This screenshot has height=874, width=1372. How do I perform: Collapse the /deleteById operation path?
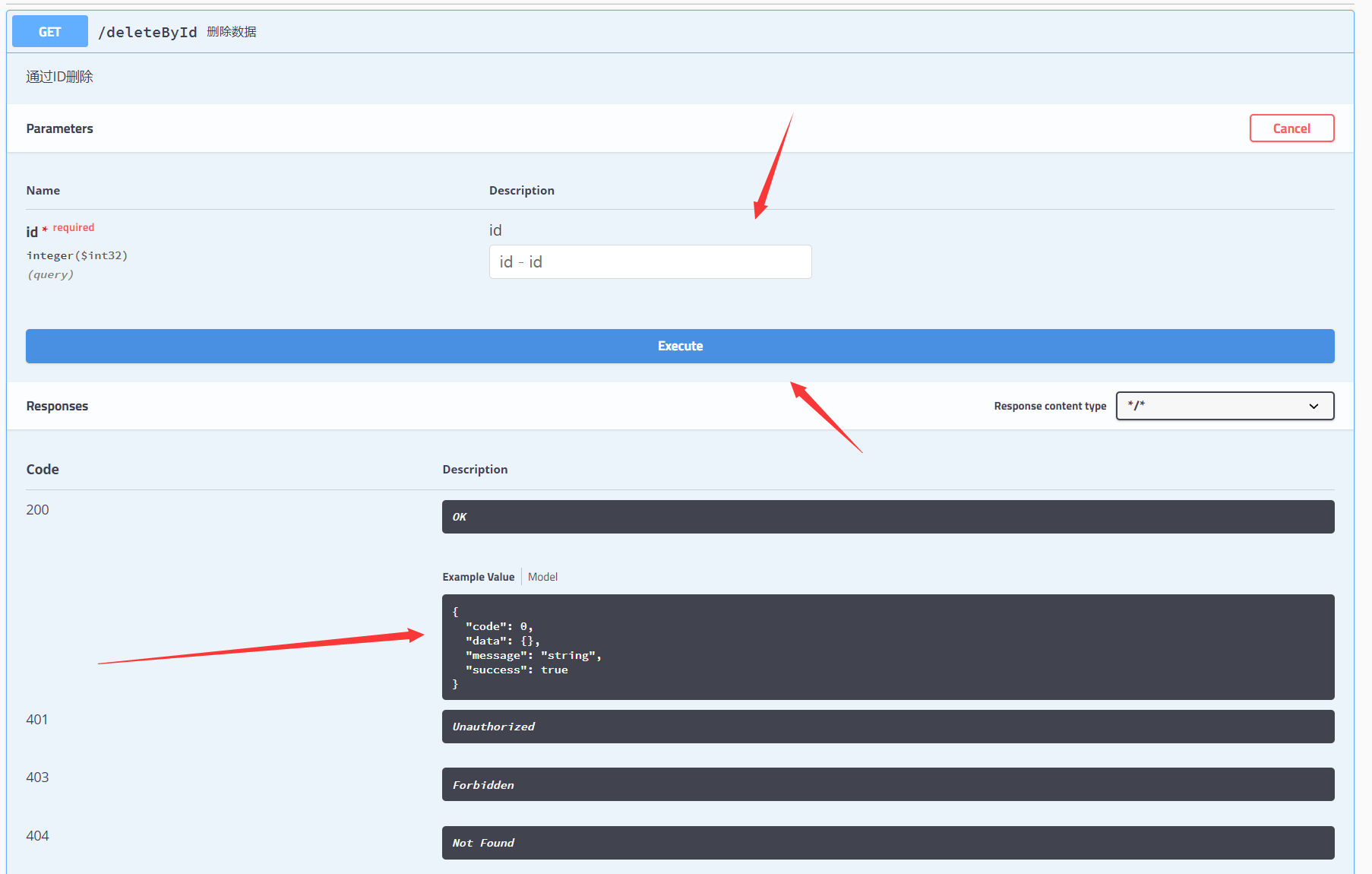[x=147, y=32]
